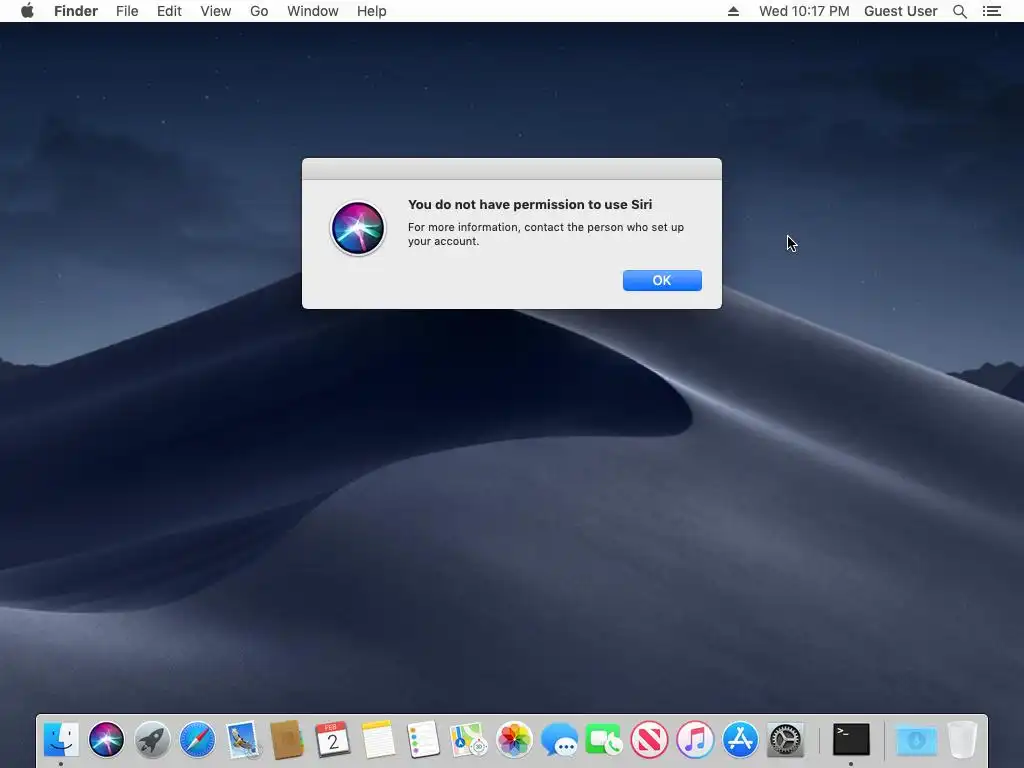Click the Guest User menu

pos(901,11)
